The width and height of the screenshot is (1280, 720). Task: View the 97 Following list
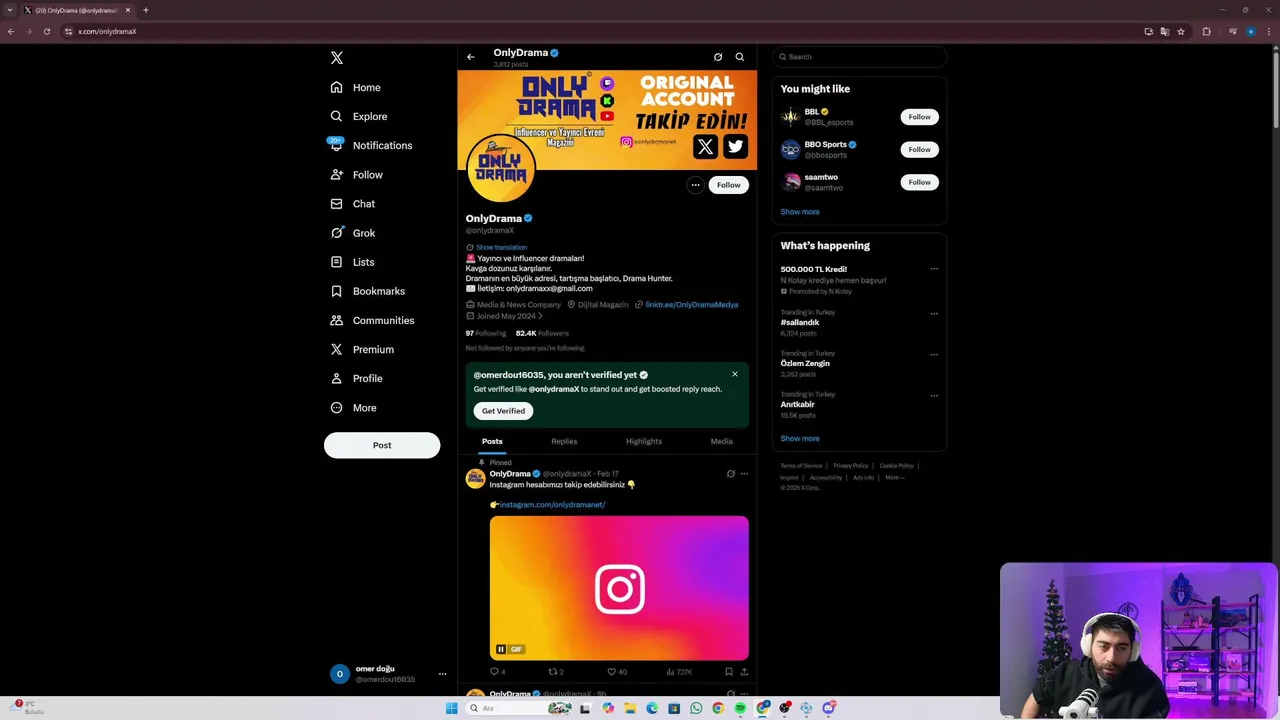[486, 333]
